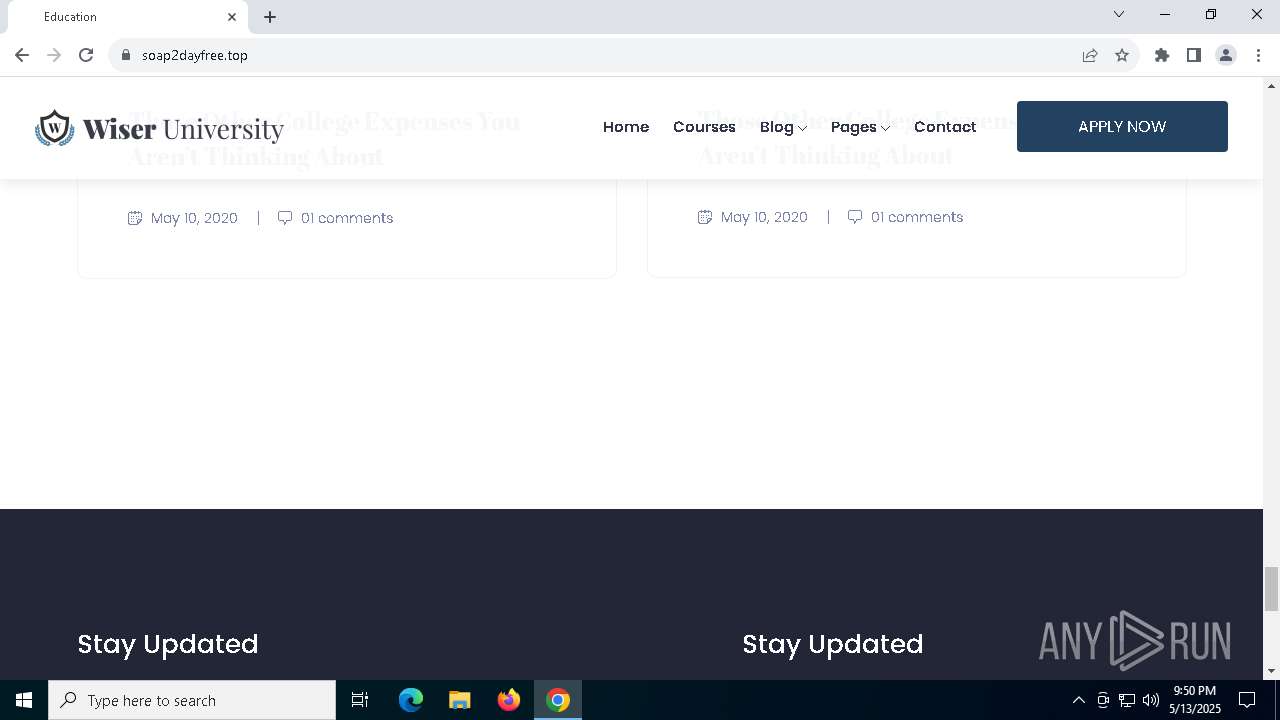
Task: Launch Microsoft Edge from the taskbar
Action: [x=411, y=700]
